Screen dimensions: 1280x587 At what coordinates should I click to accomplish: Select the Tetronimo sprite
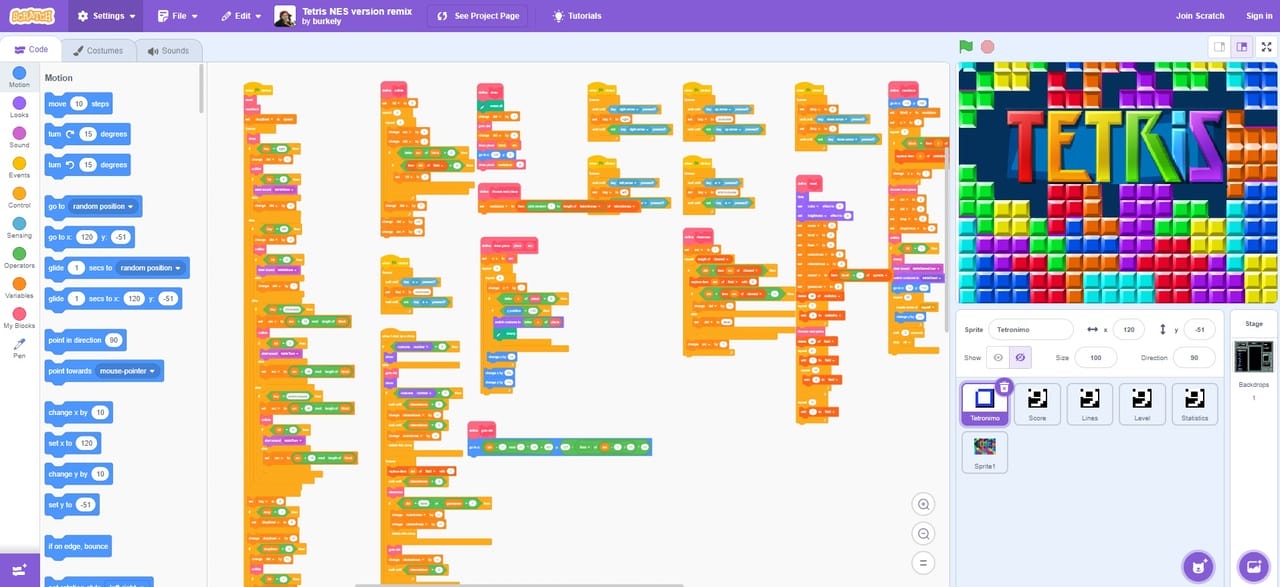[985, 404]
